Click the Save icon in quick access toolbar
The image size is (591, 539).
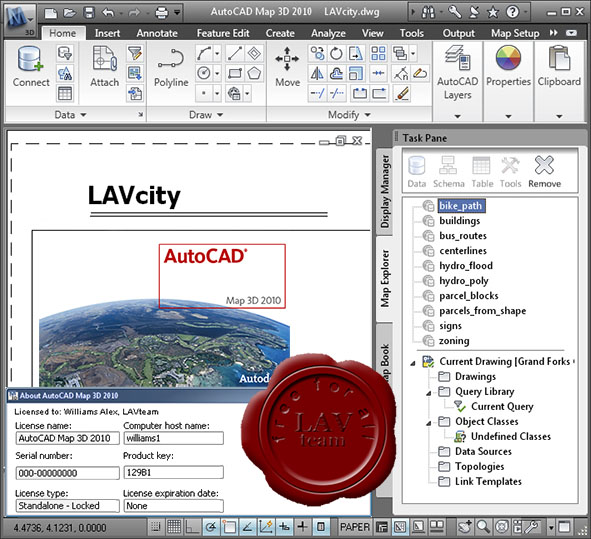[89, 13]
